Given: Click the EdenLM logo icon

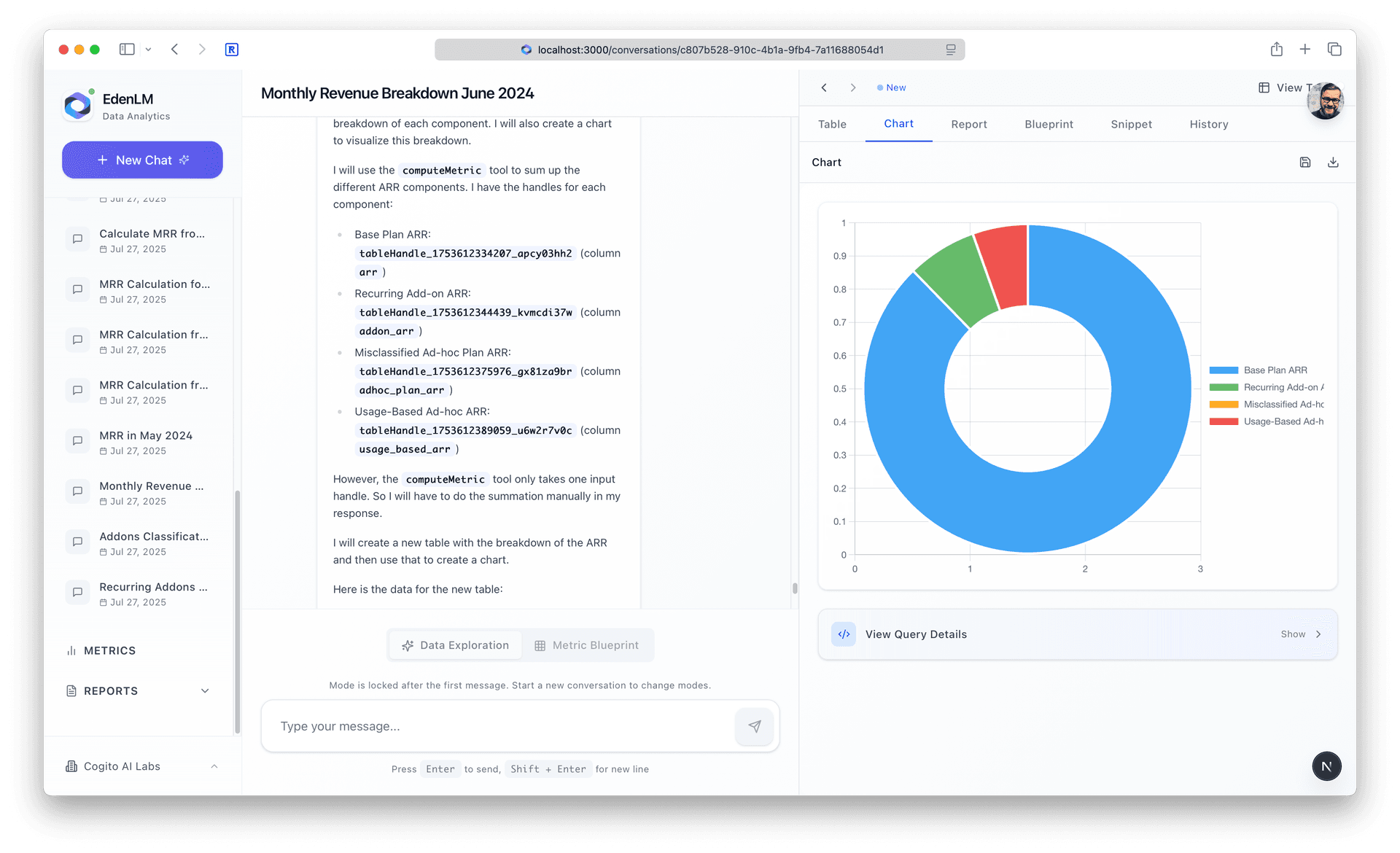Looking at the screenshot, I should tap(77, 106).
